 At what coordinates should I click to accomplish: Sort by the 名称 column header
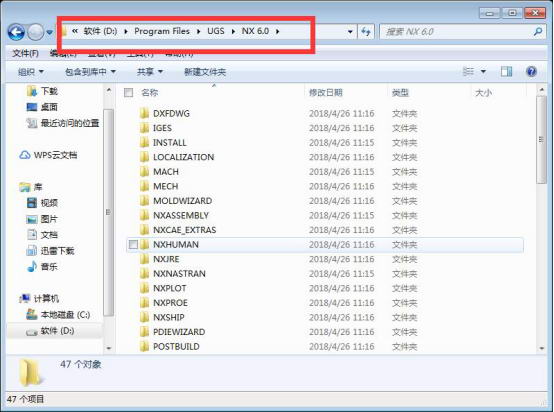pos(149,93)
